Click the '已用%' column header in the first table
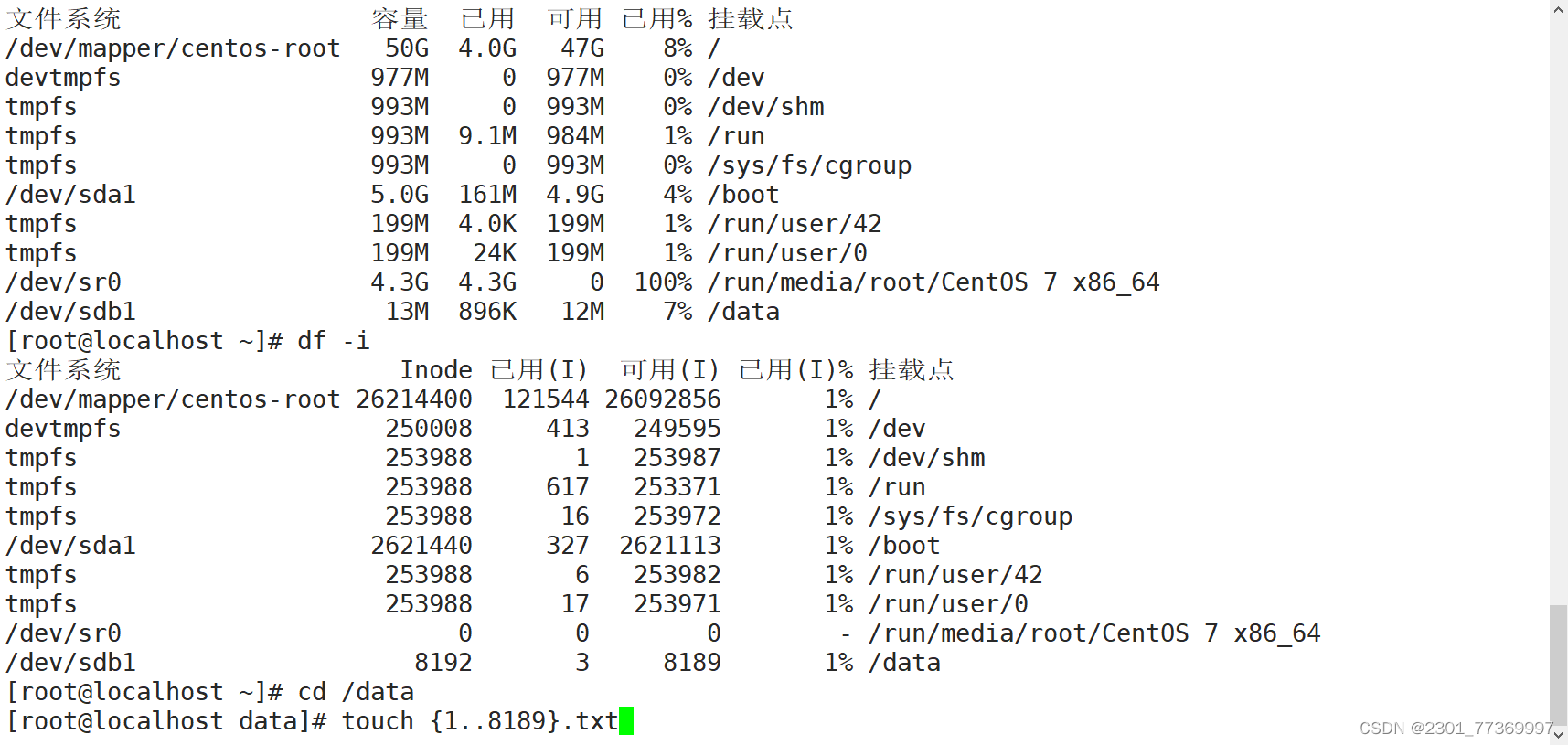 (656, 19)
